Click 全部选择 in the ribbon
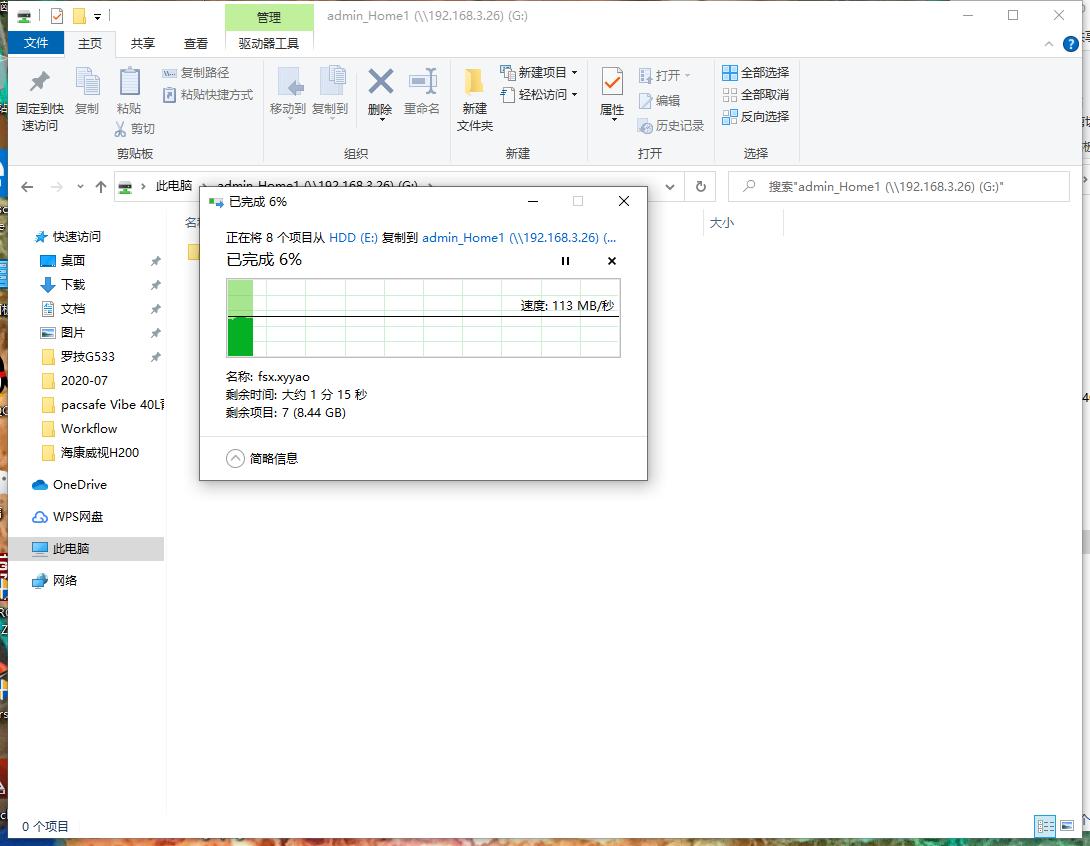The image size is (1090, 846). coord(756,72)
